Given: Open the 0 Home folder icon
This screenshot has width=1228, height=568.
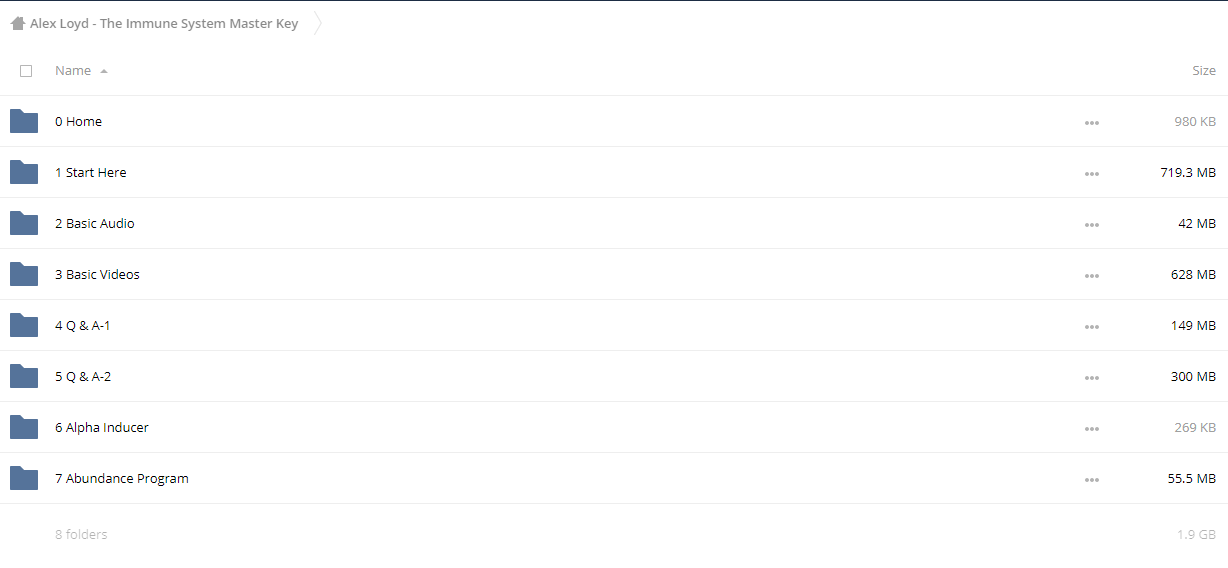Looking at the screenshot, I should point(24,121).
